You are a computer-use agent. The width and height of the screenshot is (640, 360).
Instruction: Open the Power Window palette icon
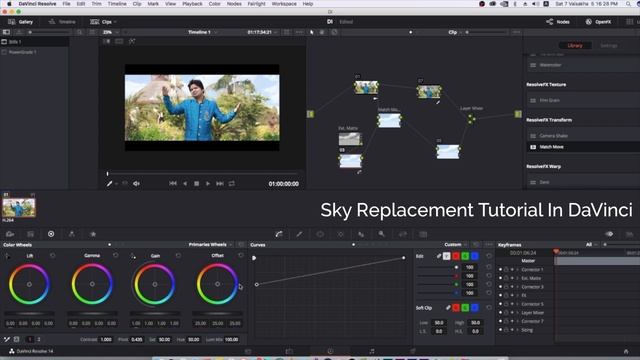pyautogui.click(x=320, y=234)
